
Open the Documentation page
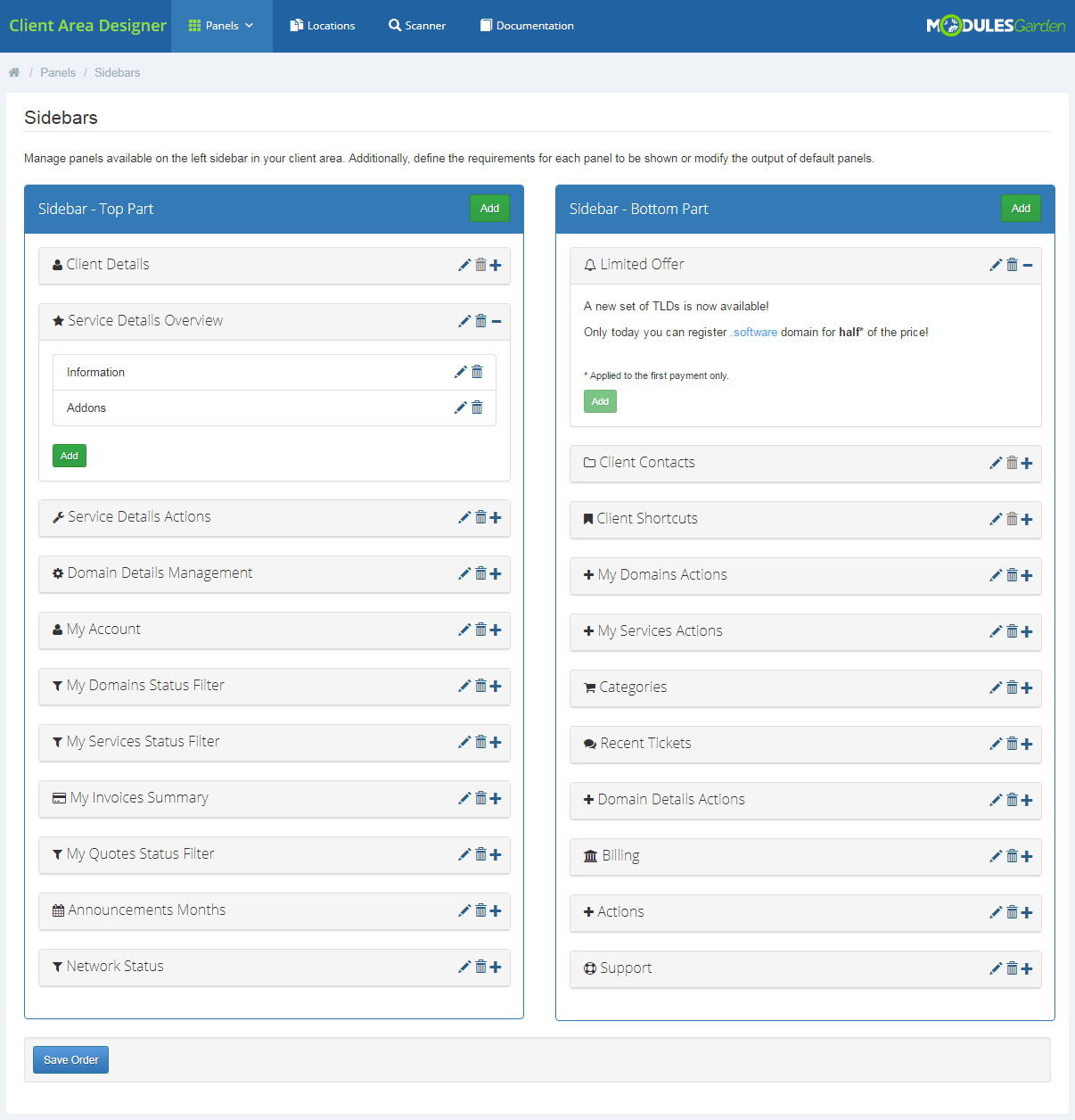coord(527,26)
